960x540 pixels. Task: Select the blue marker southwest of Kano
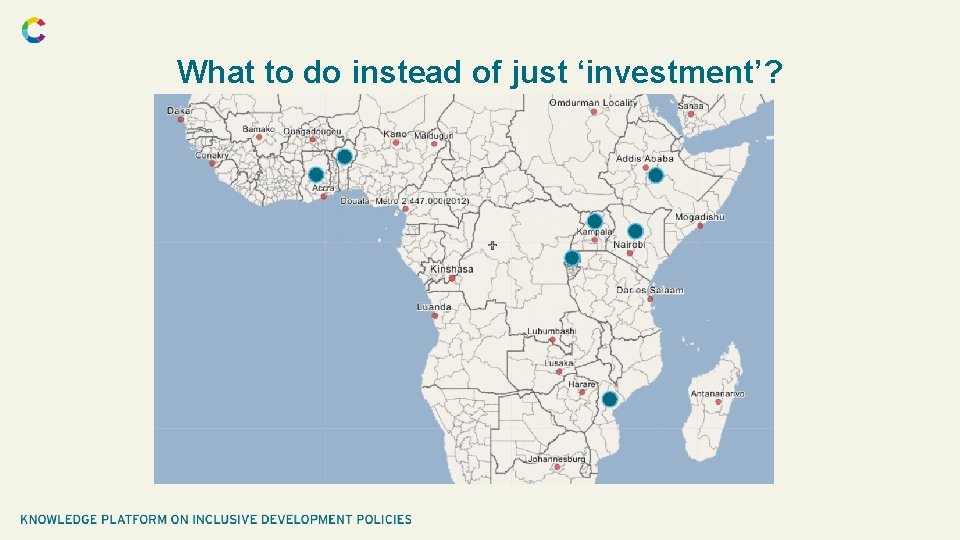(x=344, y=157)
